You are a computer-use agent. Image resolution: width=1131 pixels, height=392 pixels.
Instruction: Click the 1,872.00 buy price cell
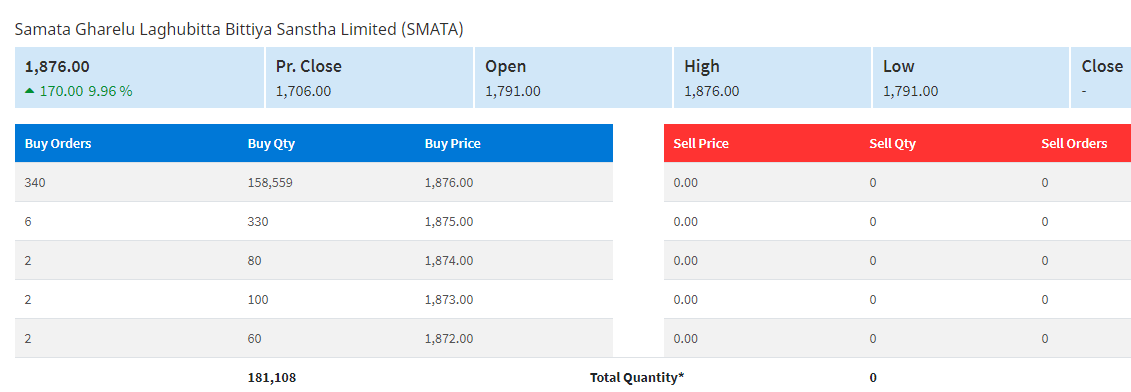(x=449, y=338)
